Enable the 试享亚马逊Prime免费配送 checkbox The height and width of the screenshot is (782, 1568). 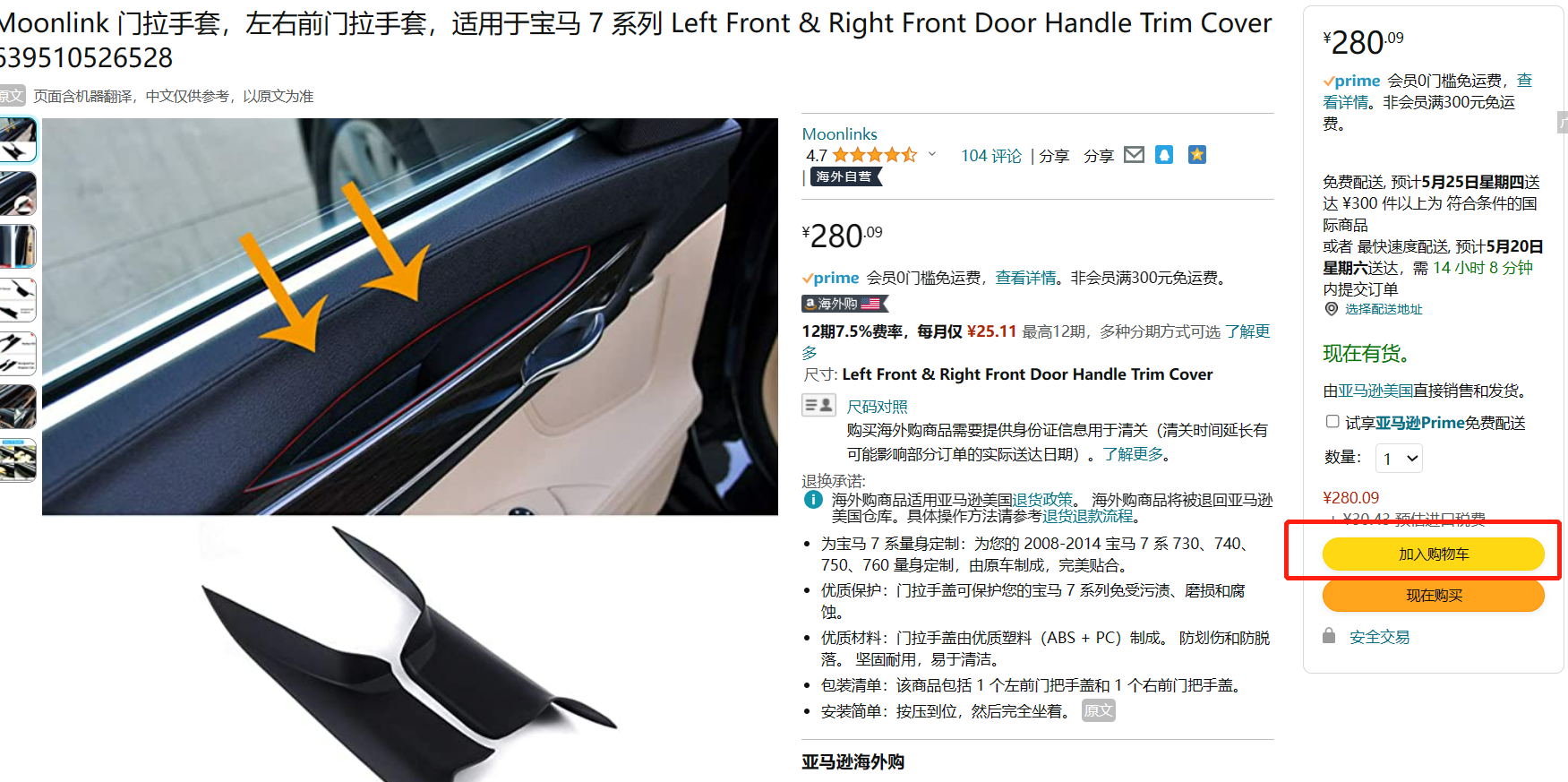(x=1332, y=421)
